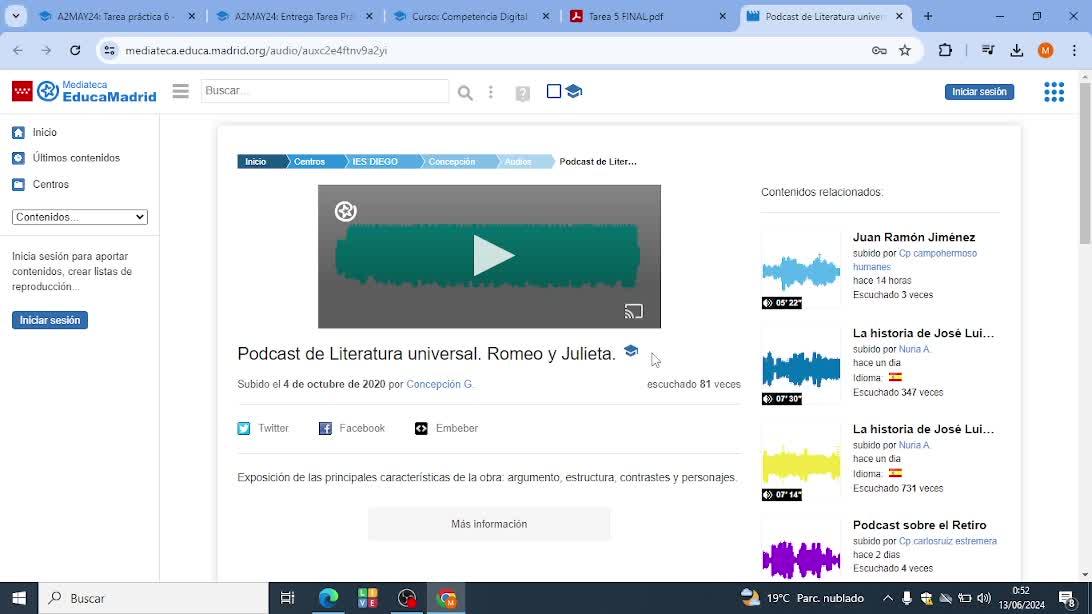
Task: Open the Chrome profile avatar M
Action: click(x=1045, y=50)
